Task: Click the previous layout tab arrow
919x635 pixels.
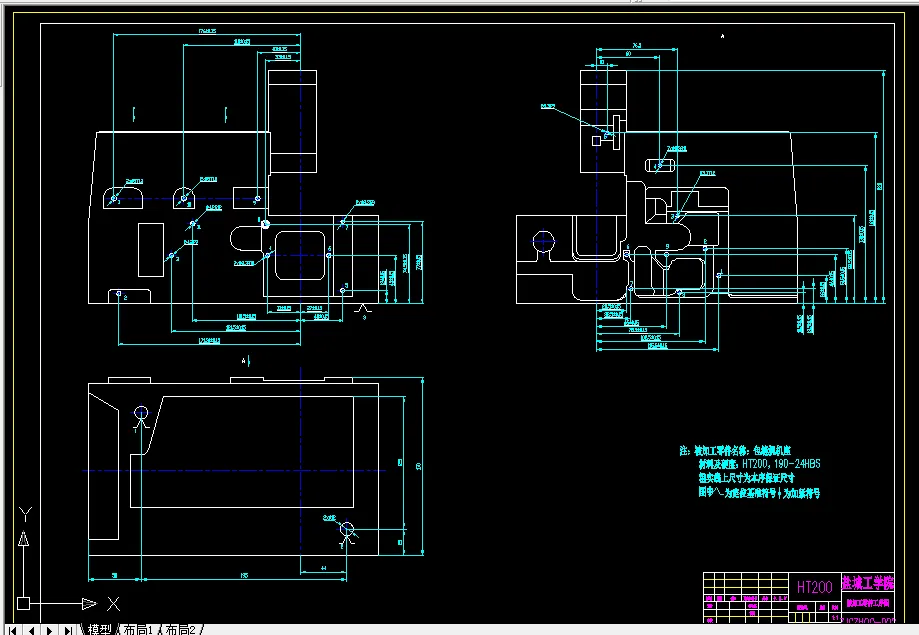Action: pos(31,630)
